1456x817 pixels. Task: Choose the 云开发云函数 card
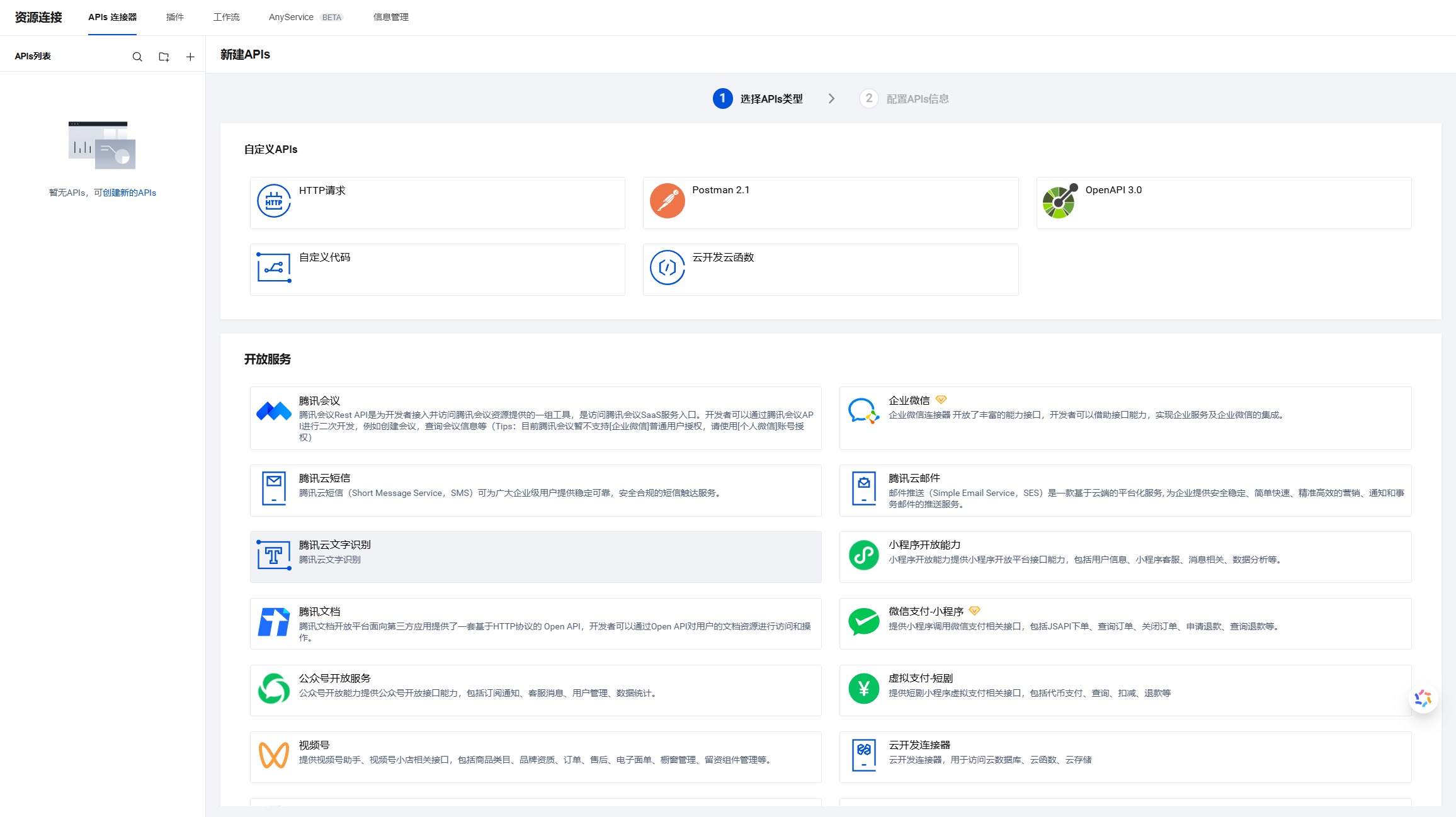click(831, 269)
